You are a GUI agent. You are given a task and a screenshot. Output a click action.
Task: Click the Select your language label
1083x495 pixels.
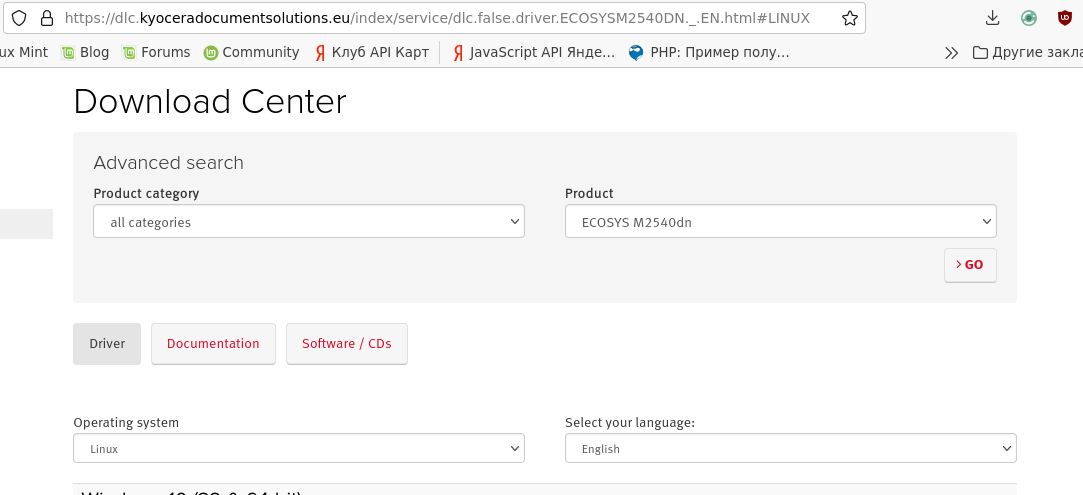(630, 423)
